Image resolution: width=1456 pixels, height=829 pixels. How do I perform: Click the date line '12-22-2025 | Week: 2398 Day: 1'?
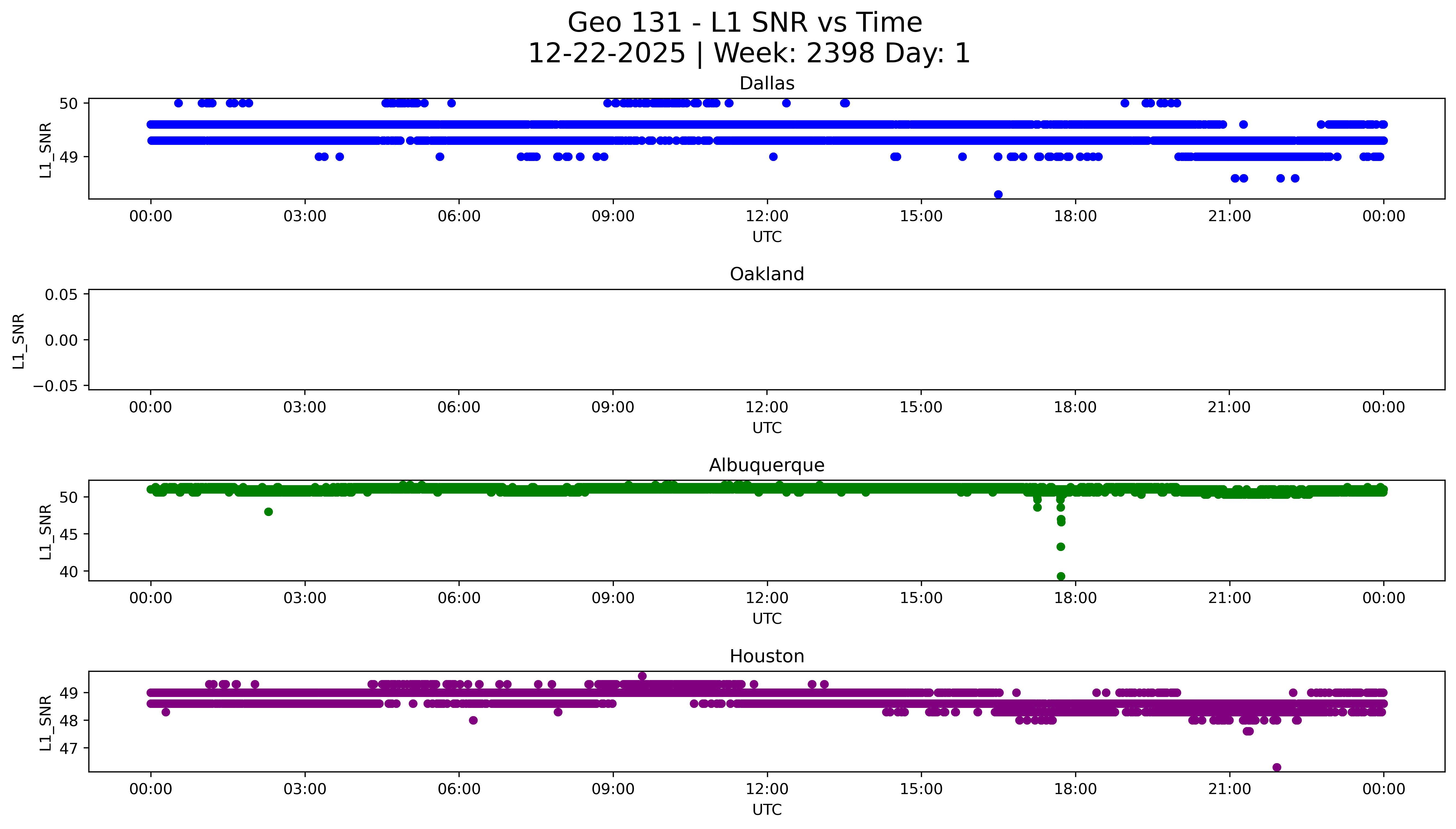point(749,54)
